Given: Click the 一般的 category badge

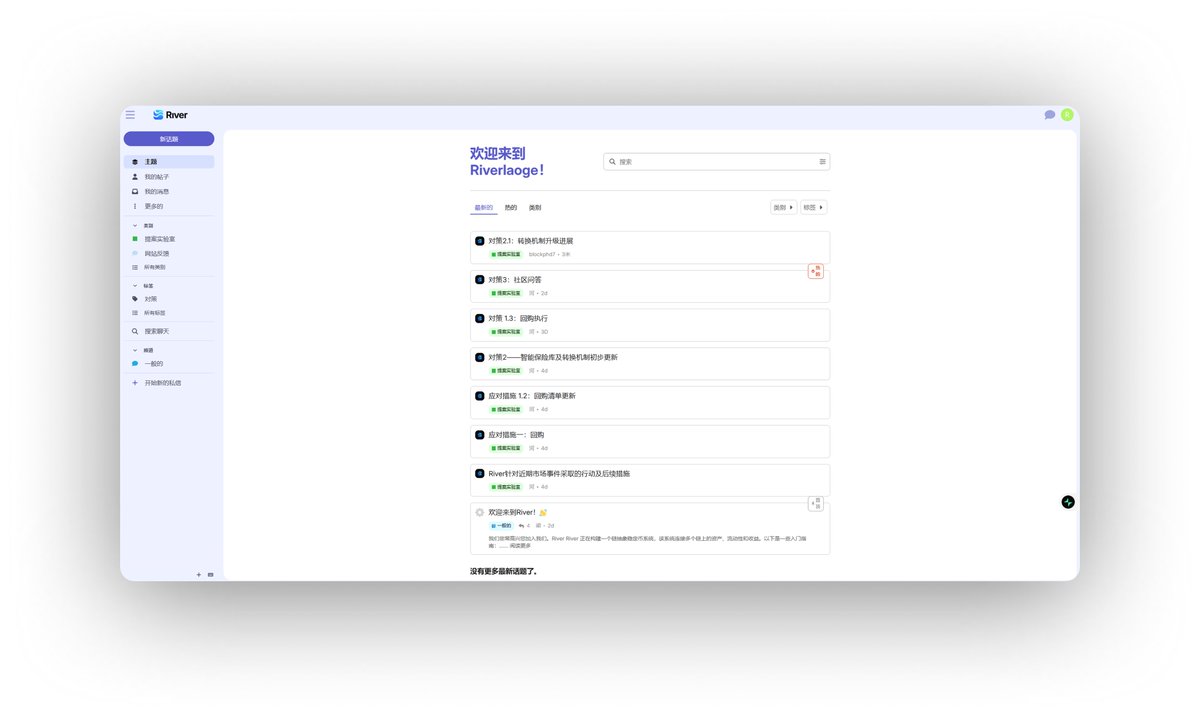Looking at the screenshot, I should pyautogui.click(x=501, y=525).
